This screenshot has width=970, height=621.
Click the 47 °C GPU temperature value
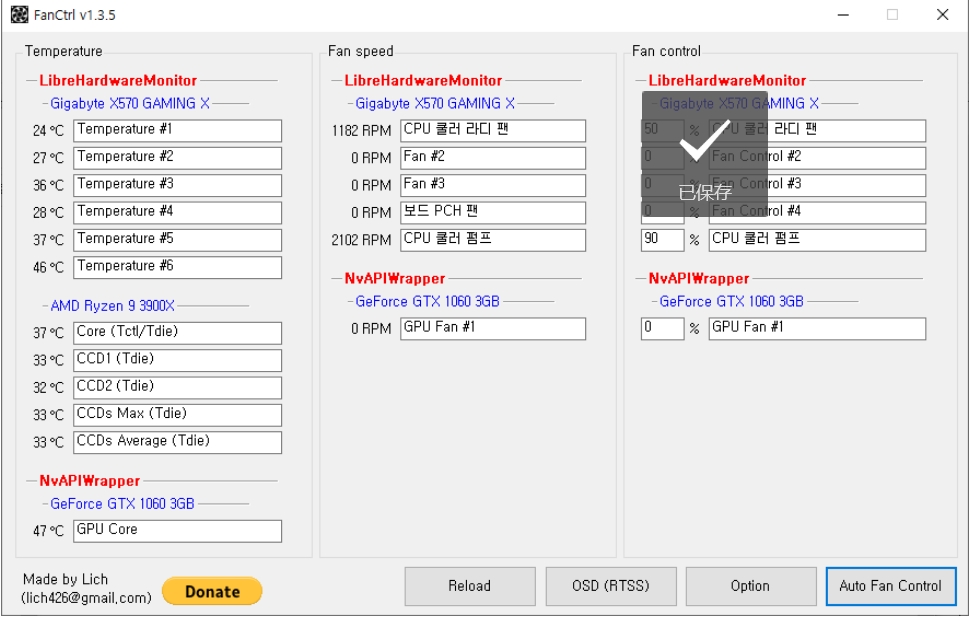[x=48, y=531]
